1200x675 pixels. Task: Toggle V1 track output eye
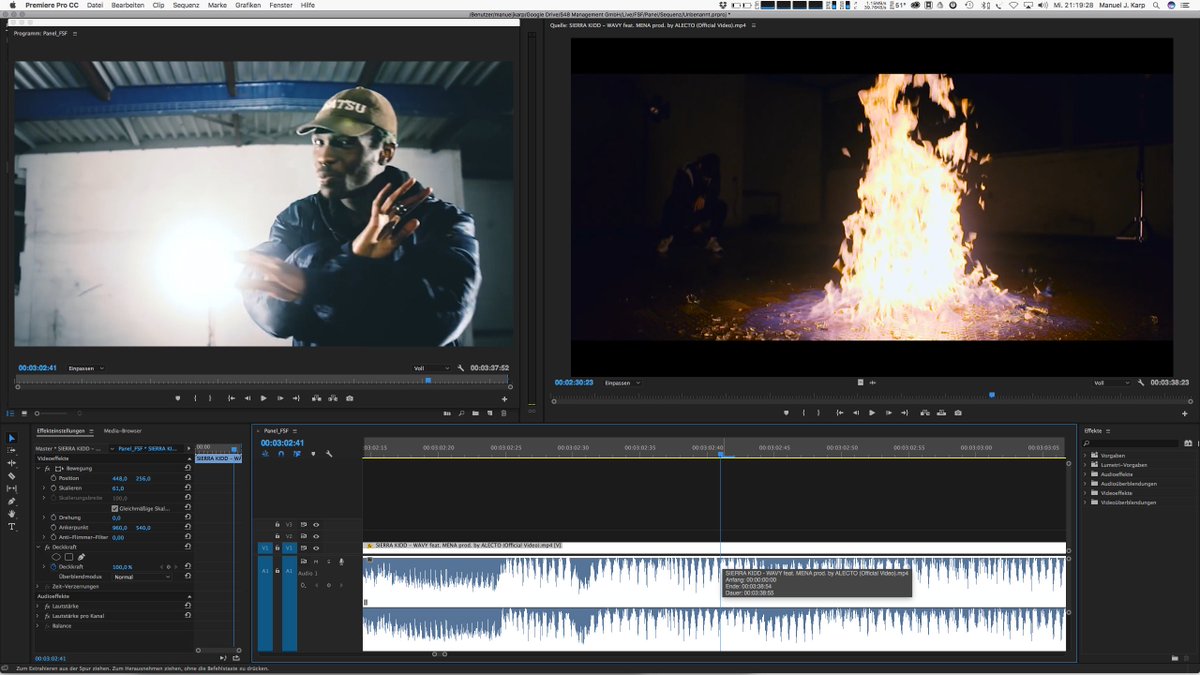[x=316, y=548]
